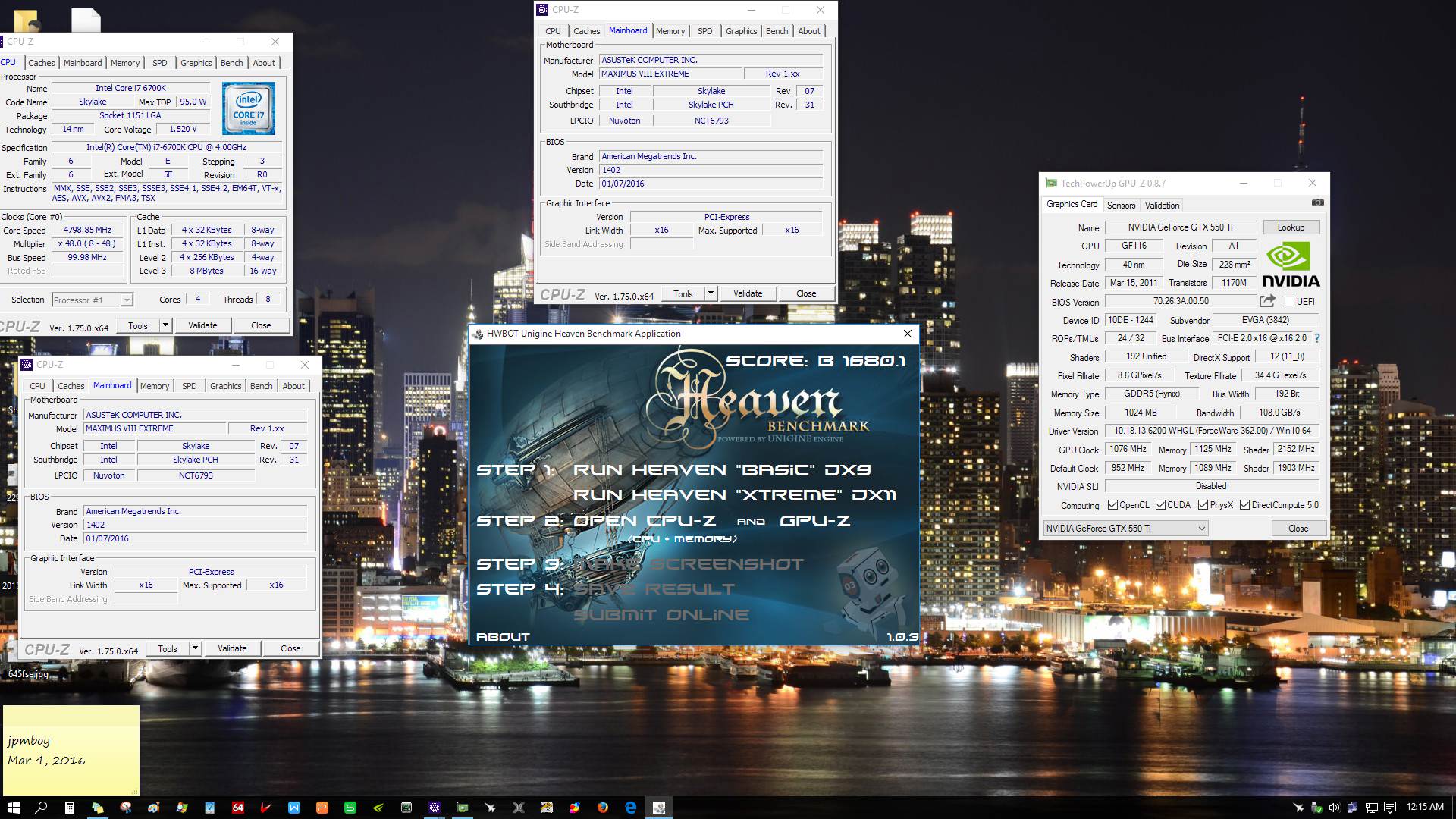Open Graphics tab in bottom-left CPU-Z window
This screenshot has height=819, width=1456.
[226, 386]
